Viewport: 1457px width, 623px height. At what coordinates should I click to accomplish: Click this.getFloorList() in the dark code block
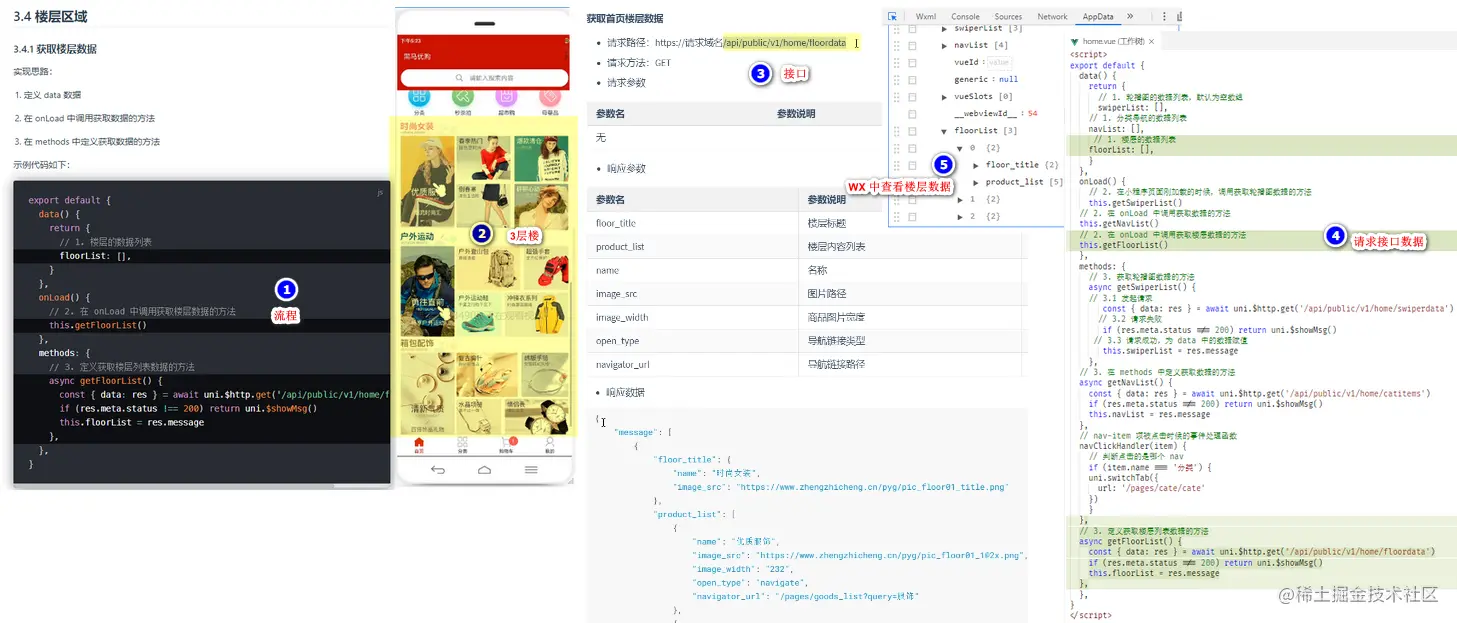[x=98, y=325]
